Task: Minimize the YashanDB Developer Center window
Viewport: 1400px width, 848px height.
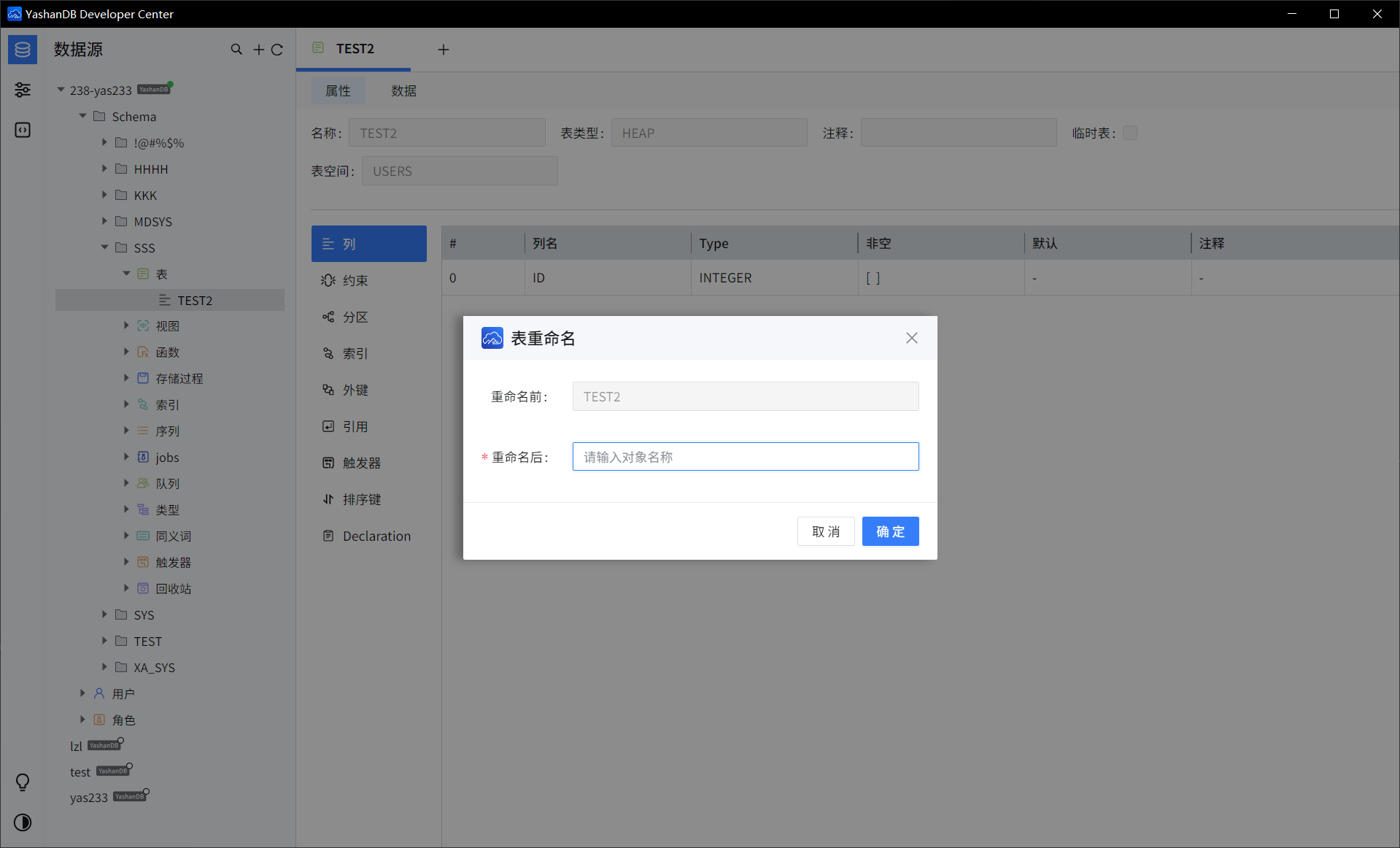Action: 1292,14
